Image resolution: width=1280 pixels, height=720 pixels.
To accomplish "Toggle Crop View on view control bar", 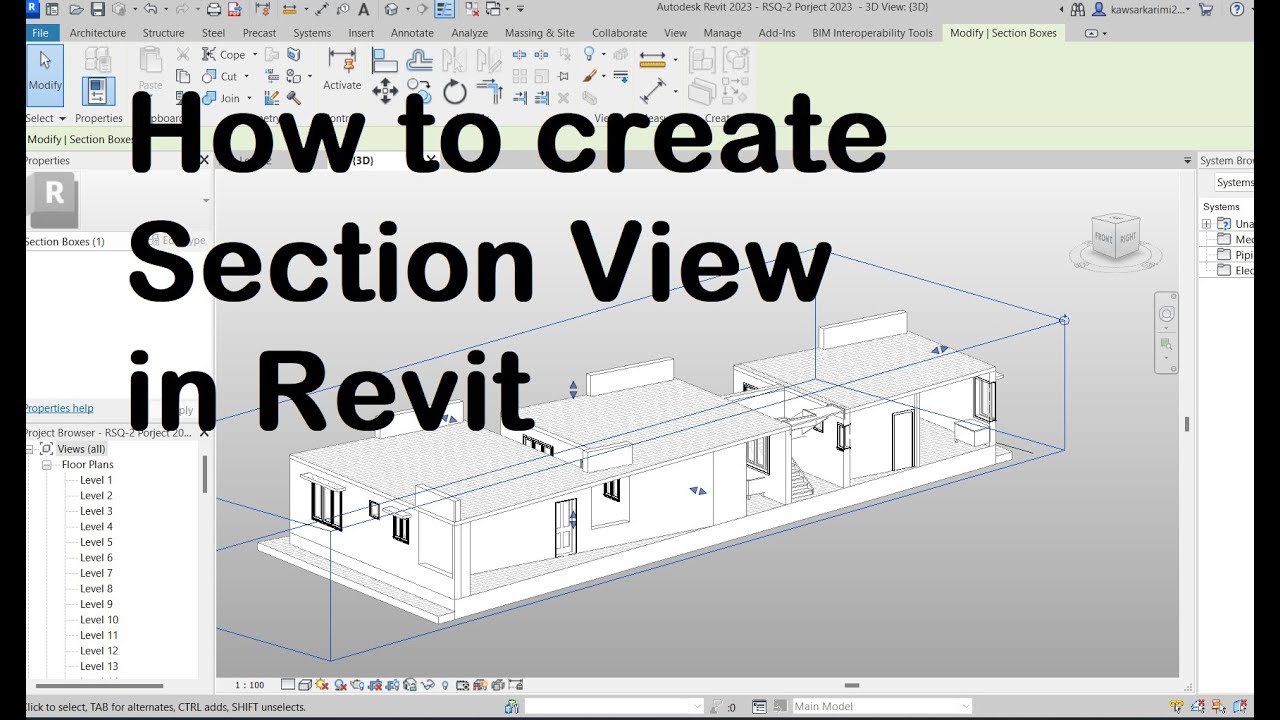I will (374, 685).
